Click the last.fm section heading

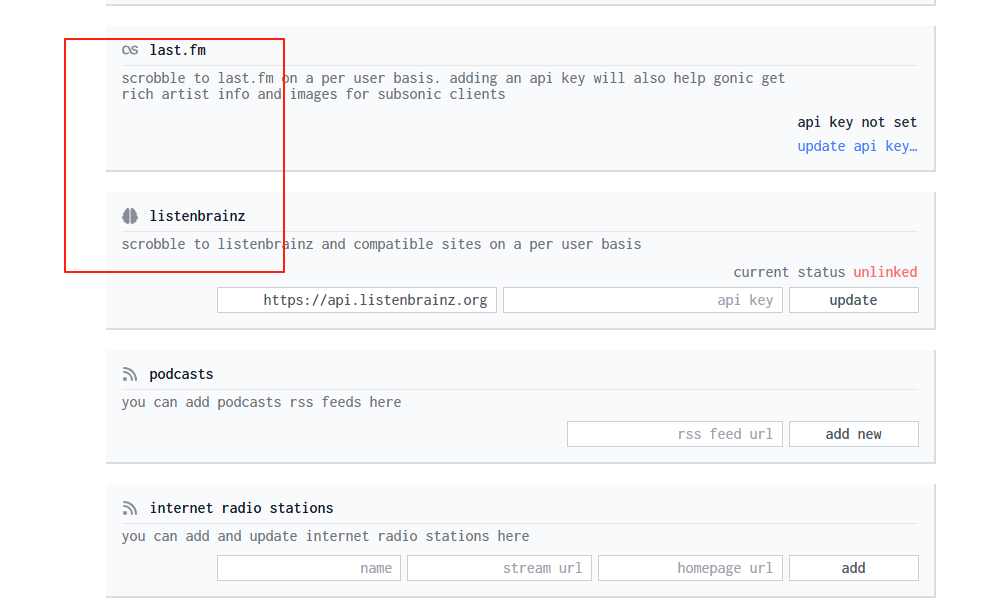pos(178,50)
